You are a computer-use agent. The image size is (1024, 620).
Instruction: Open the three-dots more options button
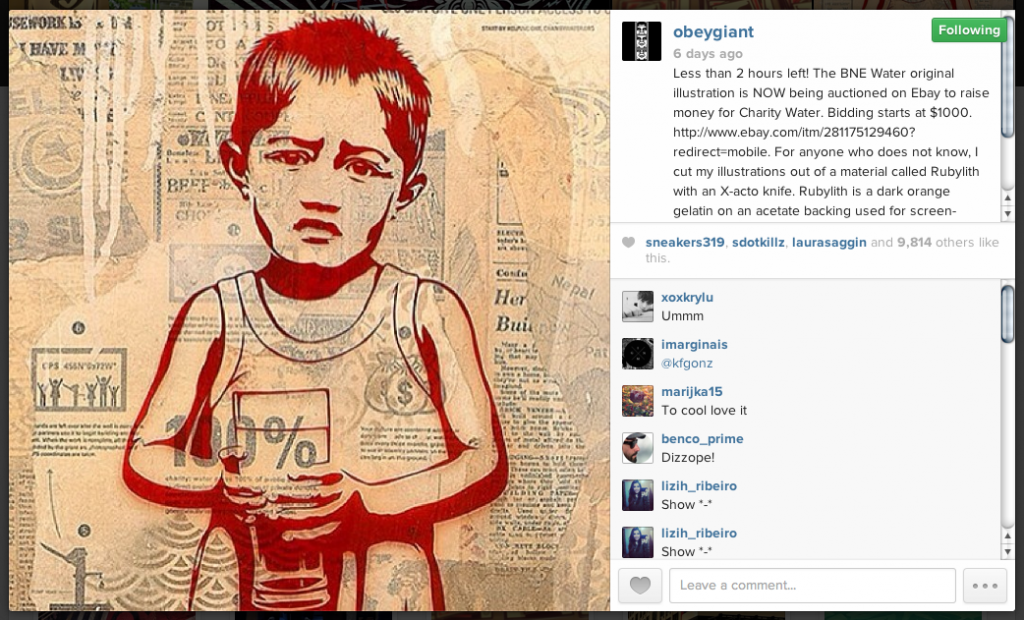(985, 585)
